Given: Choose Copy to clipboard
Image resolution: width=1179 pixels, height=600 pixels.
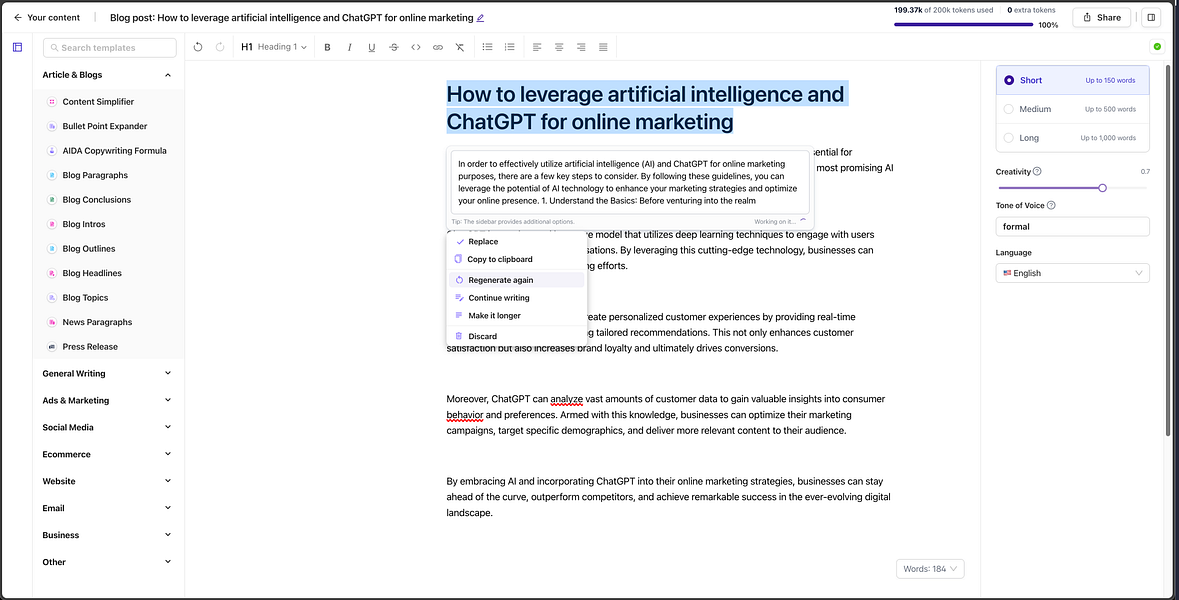Looking at the screenshot, I should click(517, 259).
